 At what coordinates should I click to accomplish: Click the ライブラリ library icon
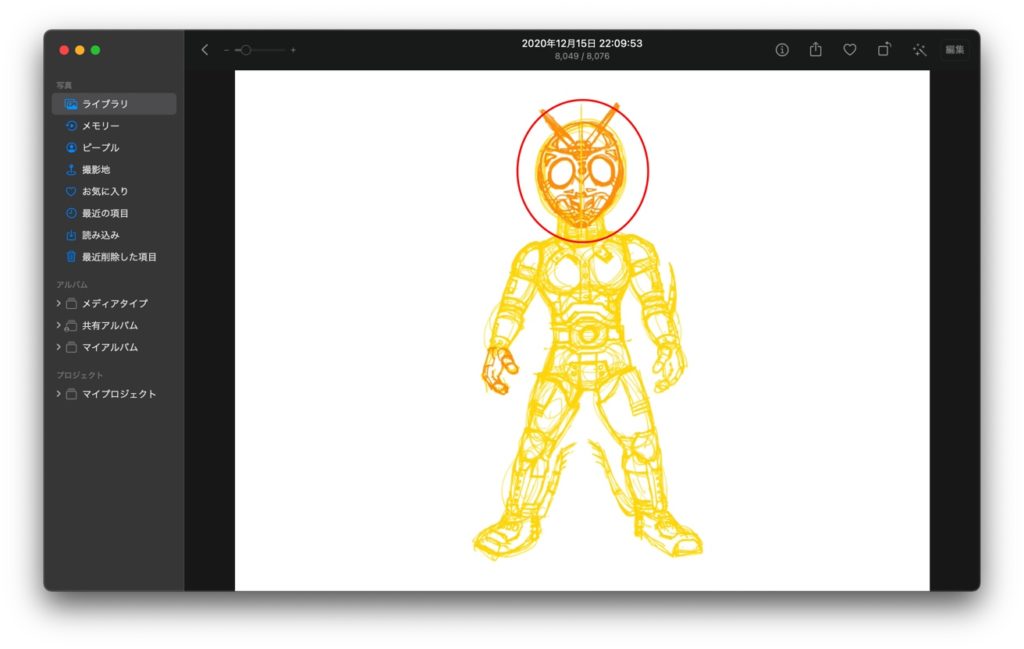(71, 104)
